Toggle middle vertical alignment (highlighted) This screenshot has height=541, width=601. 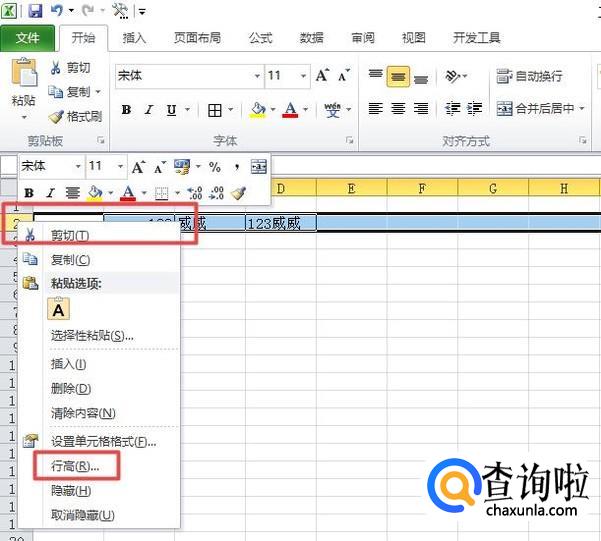coord(398,76)
